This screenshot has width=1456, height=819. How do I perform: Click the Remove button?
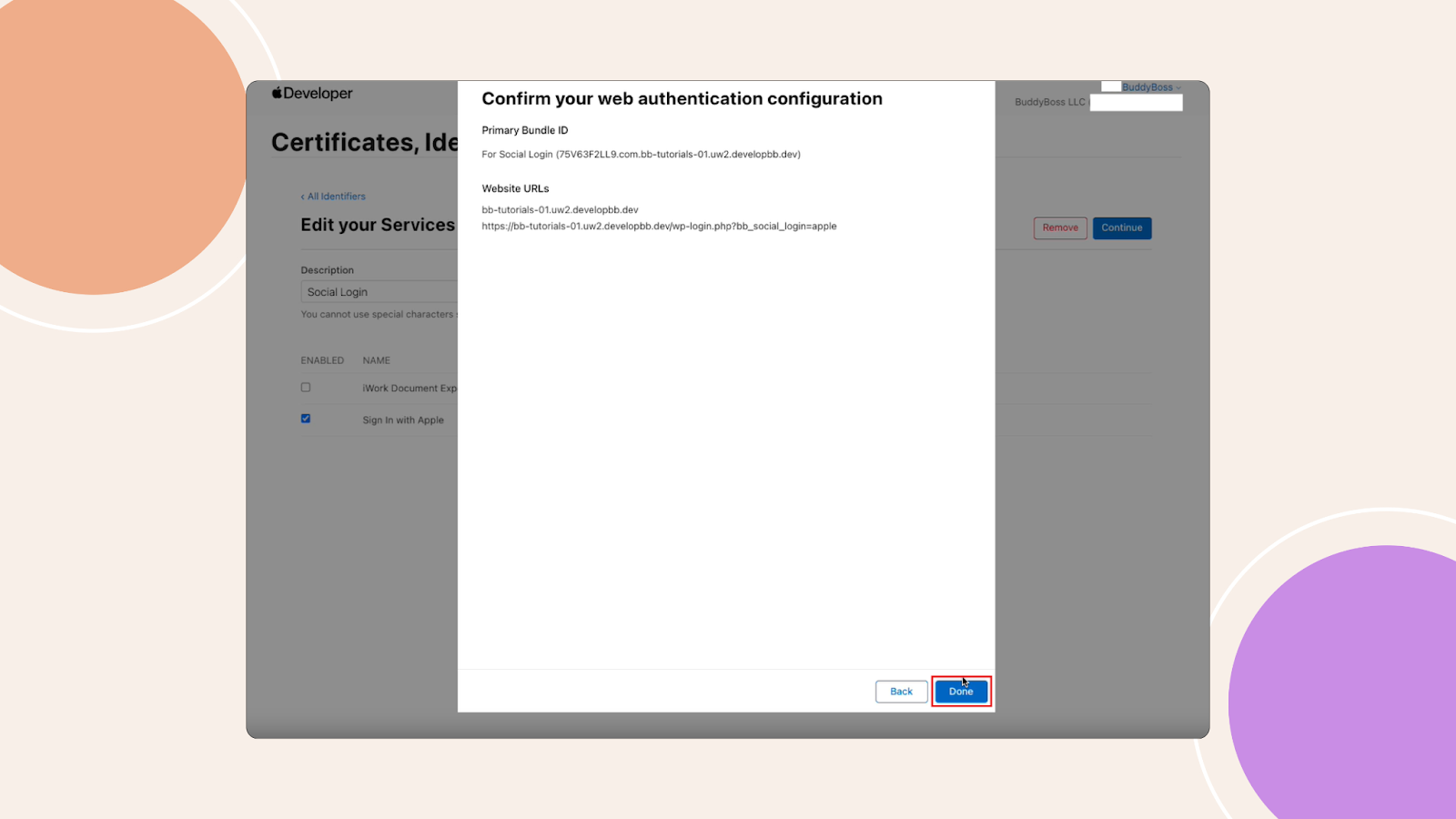click(1060, 228)
